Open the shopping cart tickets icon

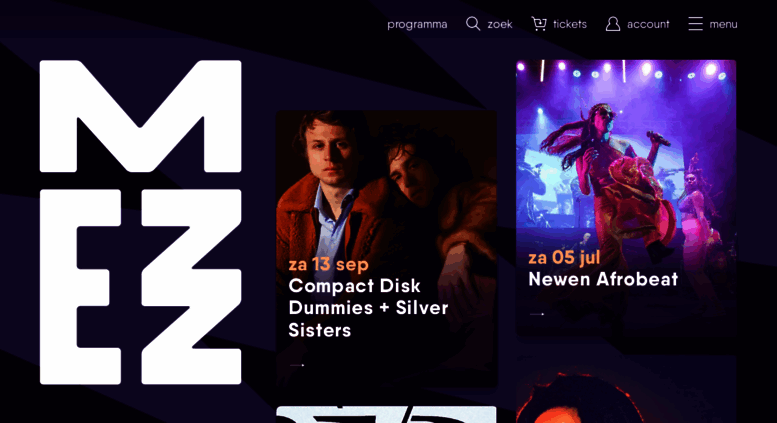pyautogui.click(x=539, y=24)
